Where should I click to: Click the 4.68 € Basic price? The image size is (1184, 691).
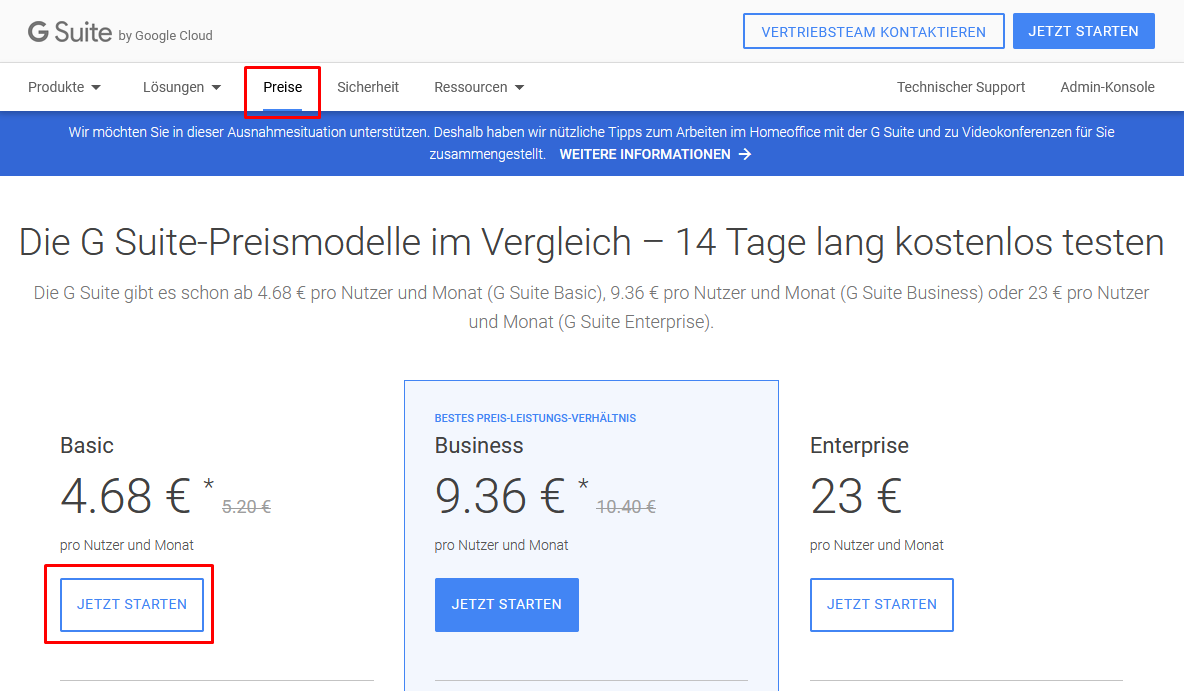[125, 496]
